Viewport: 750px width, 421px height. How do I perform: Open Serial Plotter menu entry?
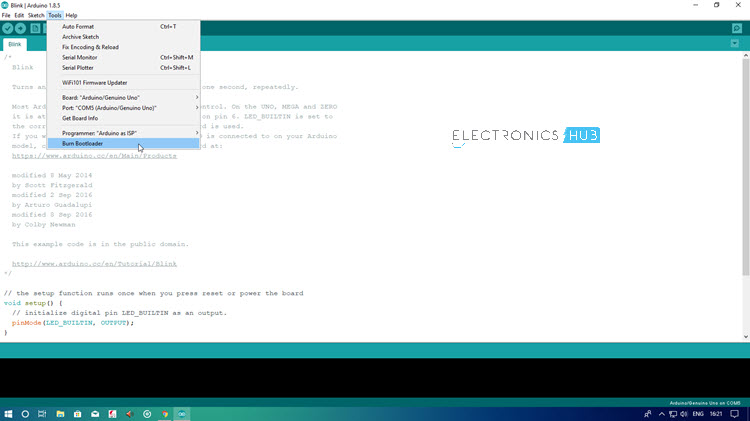coord(123,67)
